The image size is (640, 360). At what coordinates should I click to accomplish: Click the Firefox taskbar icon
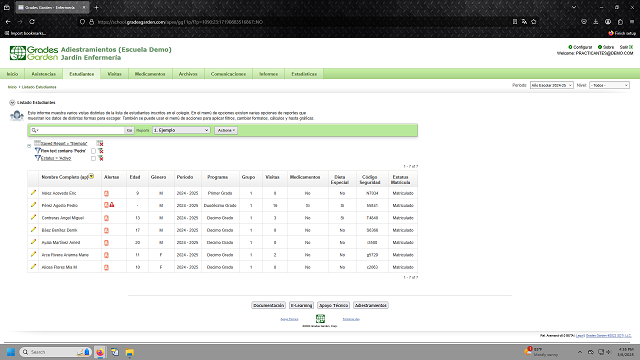click(100, 352)
